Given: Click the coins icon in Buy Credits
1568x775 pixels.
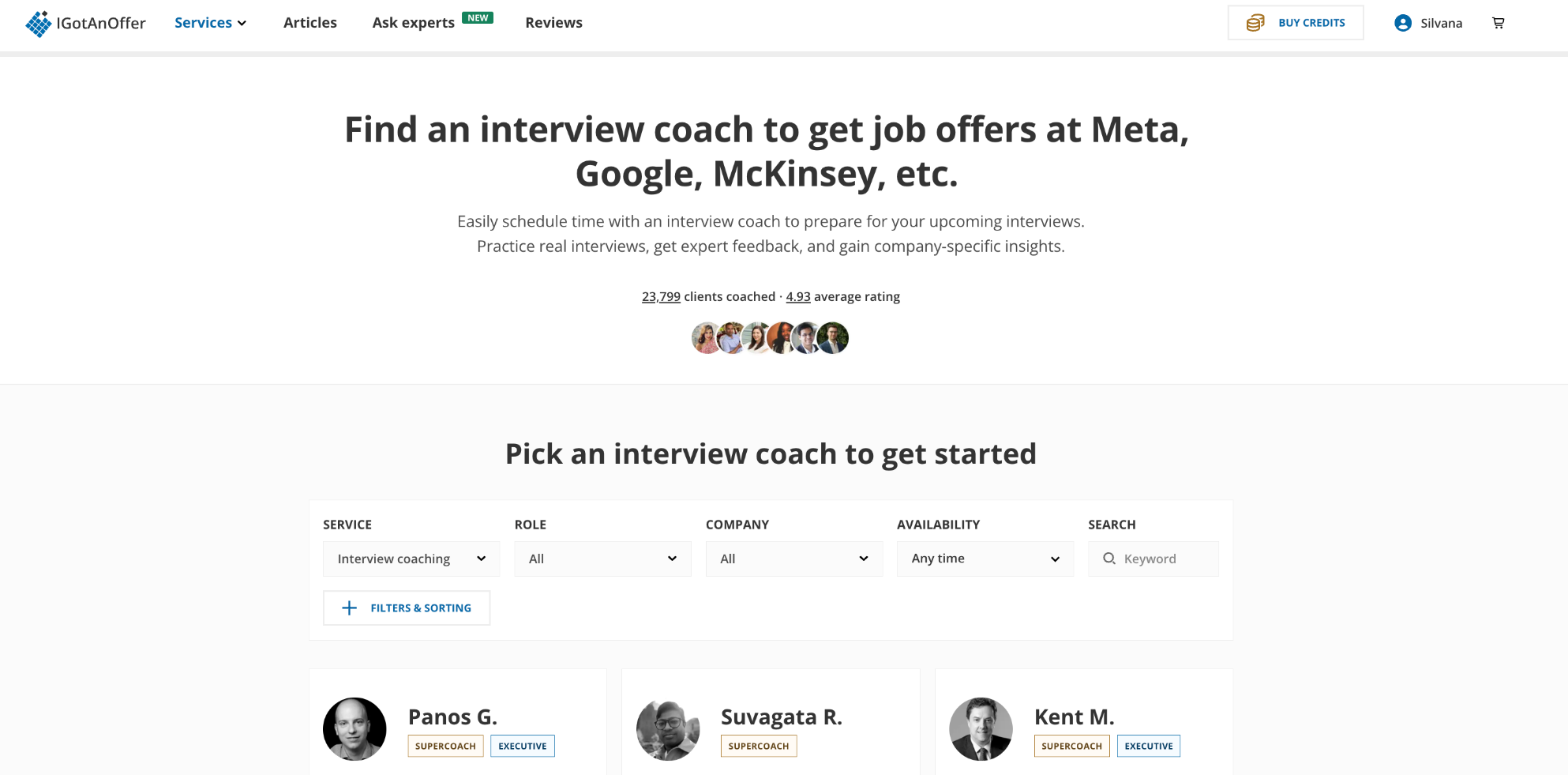Looking at the screenshot, I should tap(1255, 23).
